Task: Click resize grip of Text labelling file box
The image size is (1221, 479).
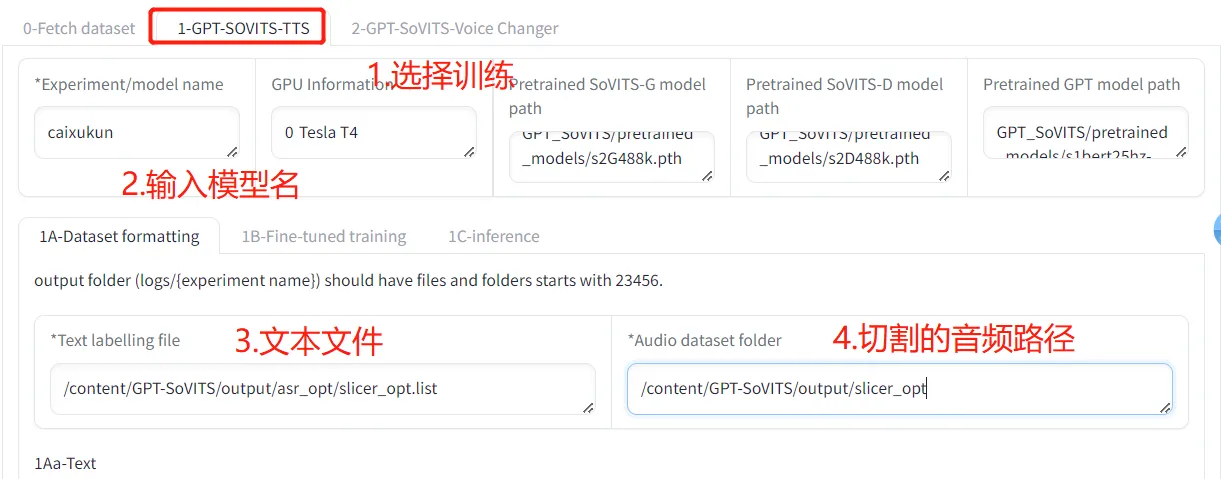Action: [x=588, y=407]
